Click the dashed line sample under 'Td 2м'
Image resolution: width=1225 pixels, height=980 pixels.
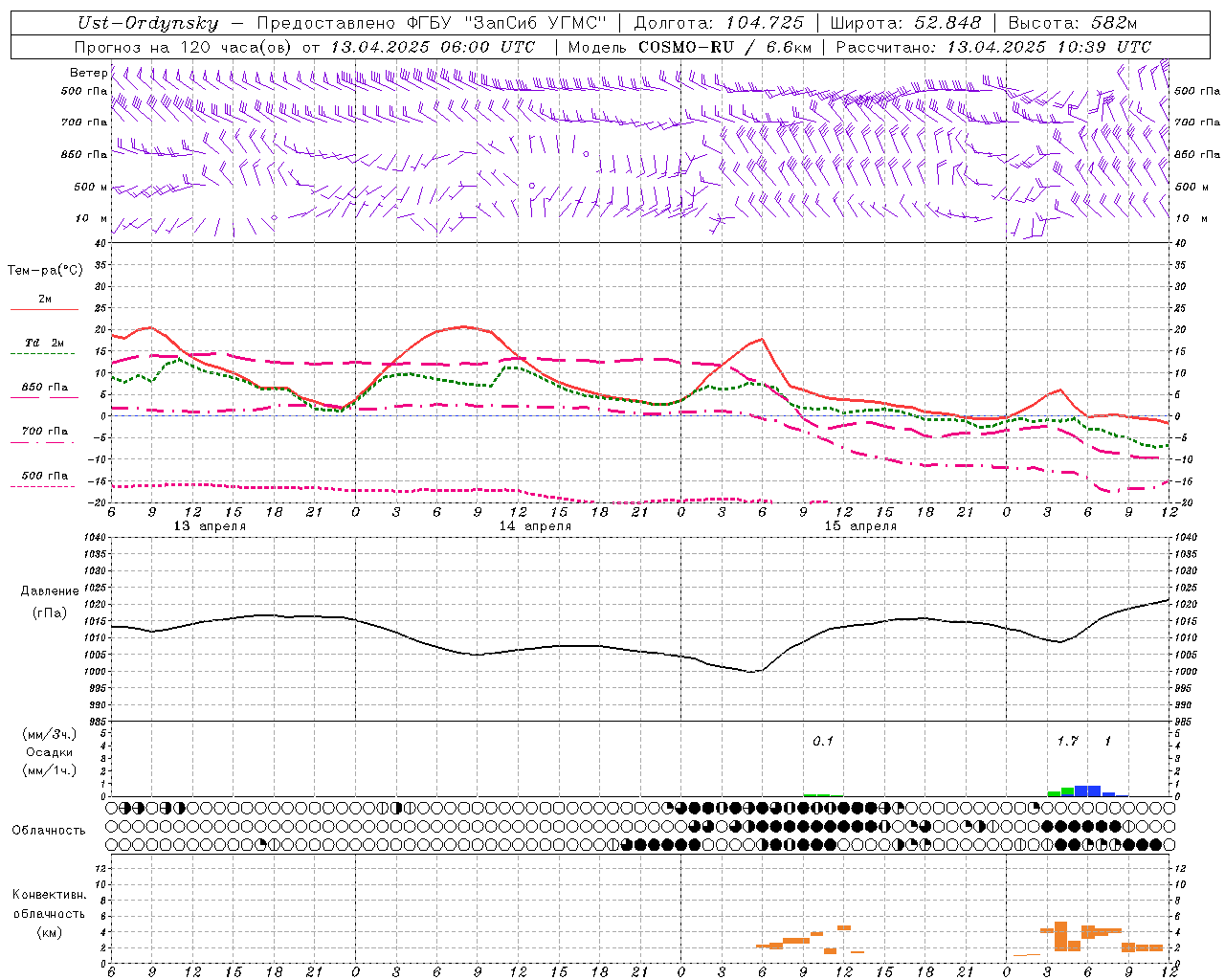click(x=42, y=353)
